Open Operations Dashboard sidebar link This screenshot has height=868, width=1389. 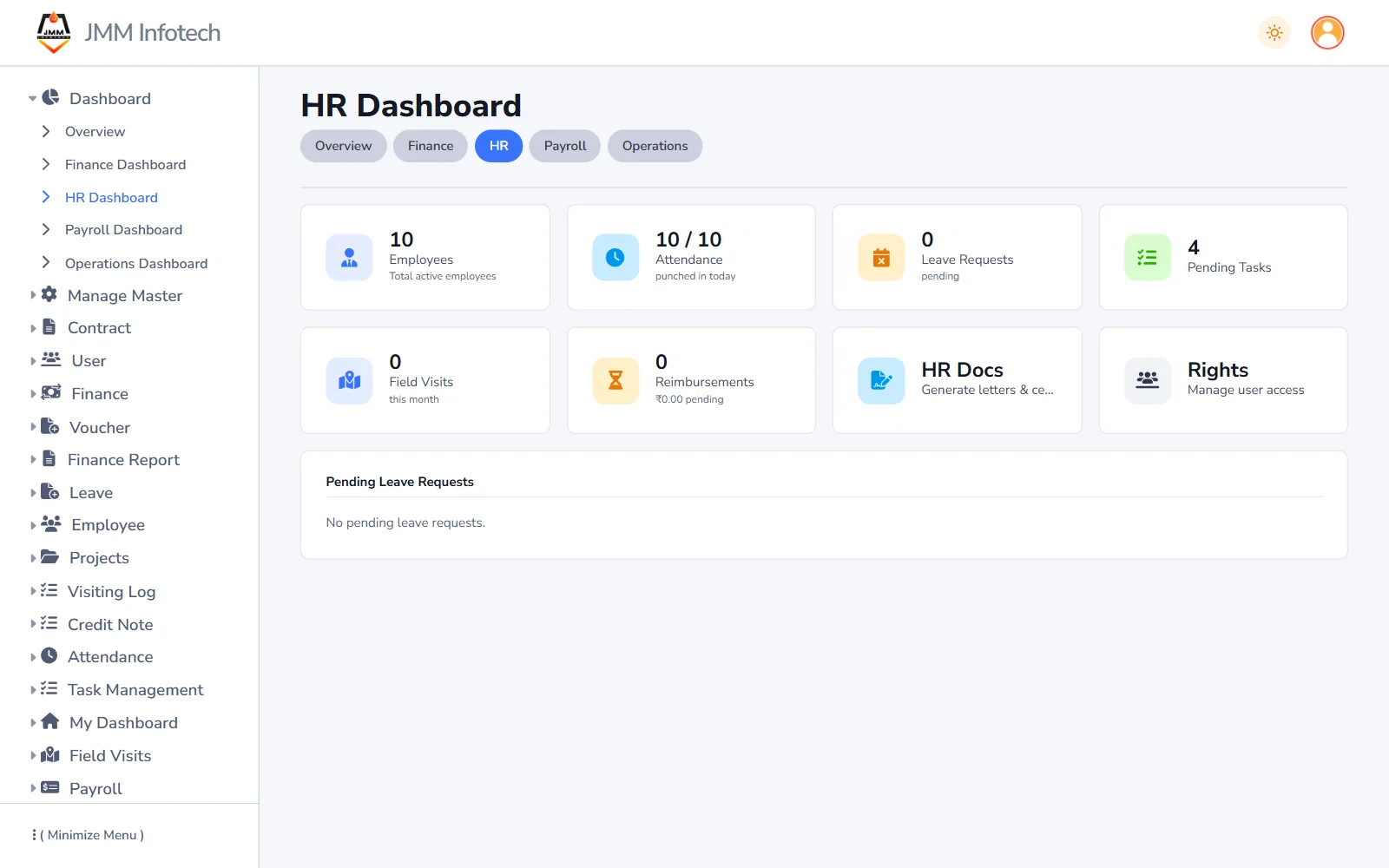tap(136, 263)
